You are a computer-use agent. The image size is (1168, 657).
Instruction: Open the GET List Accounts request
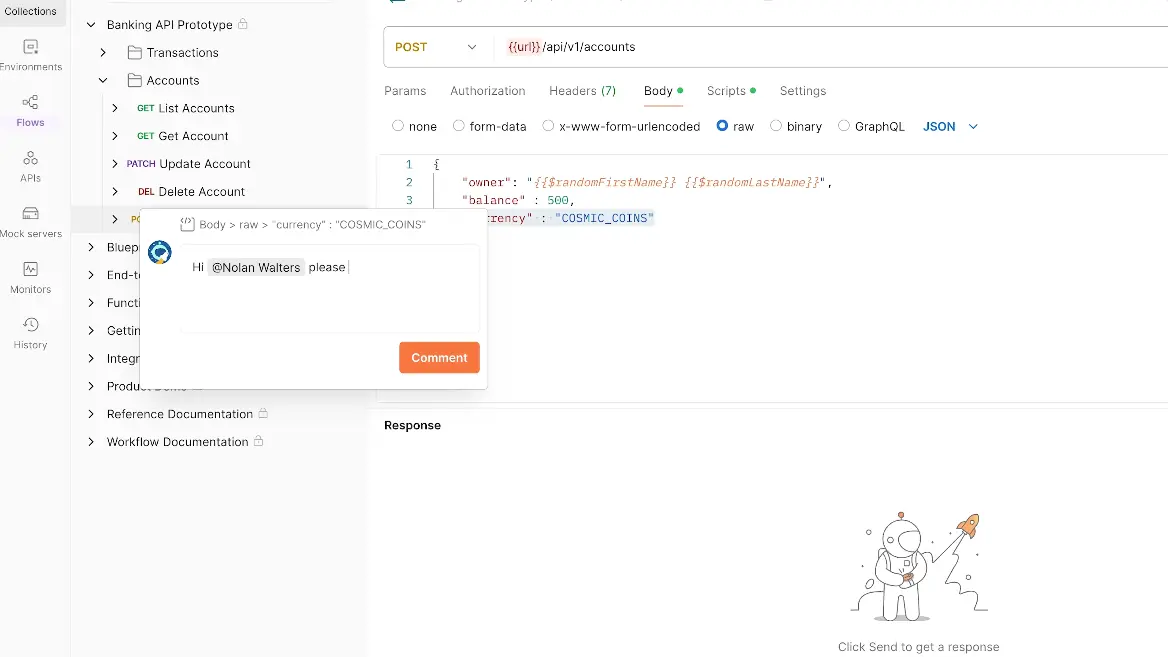(185, 108)
